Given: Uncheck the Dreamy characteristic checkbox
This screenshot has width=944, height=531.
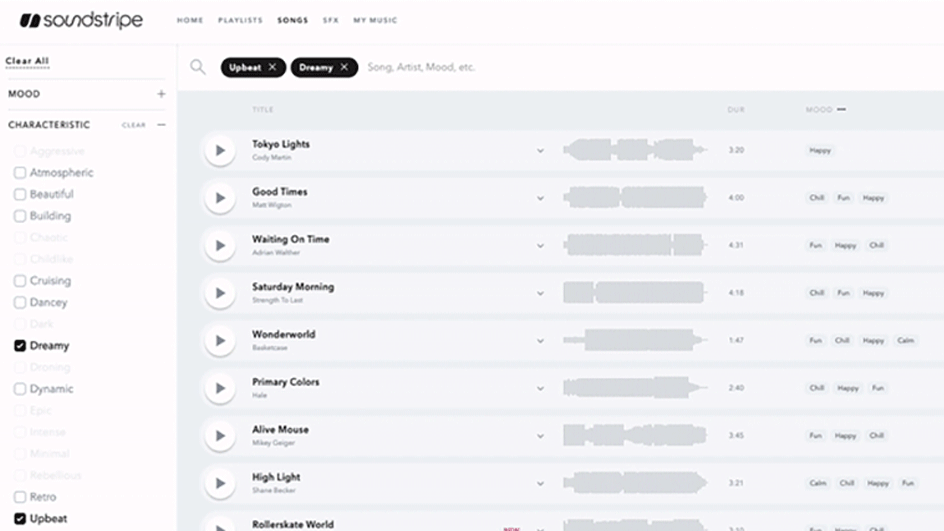Looking at the screenshot, I should tap(20, 346).
